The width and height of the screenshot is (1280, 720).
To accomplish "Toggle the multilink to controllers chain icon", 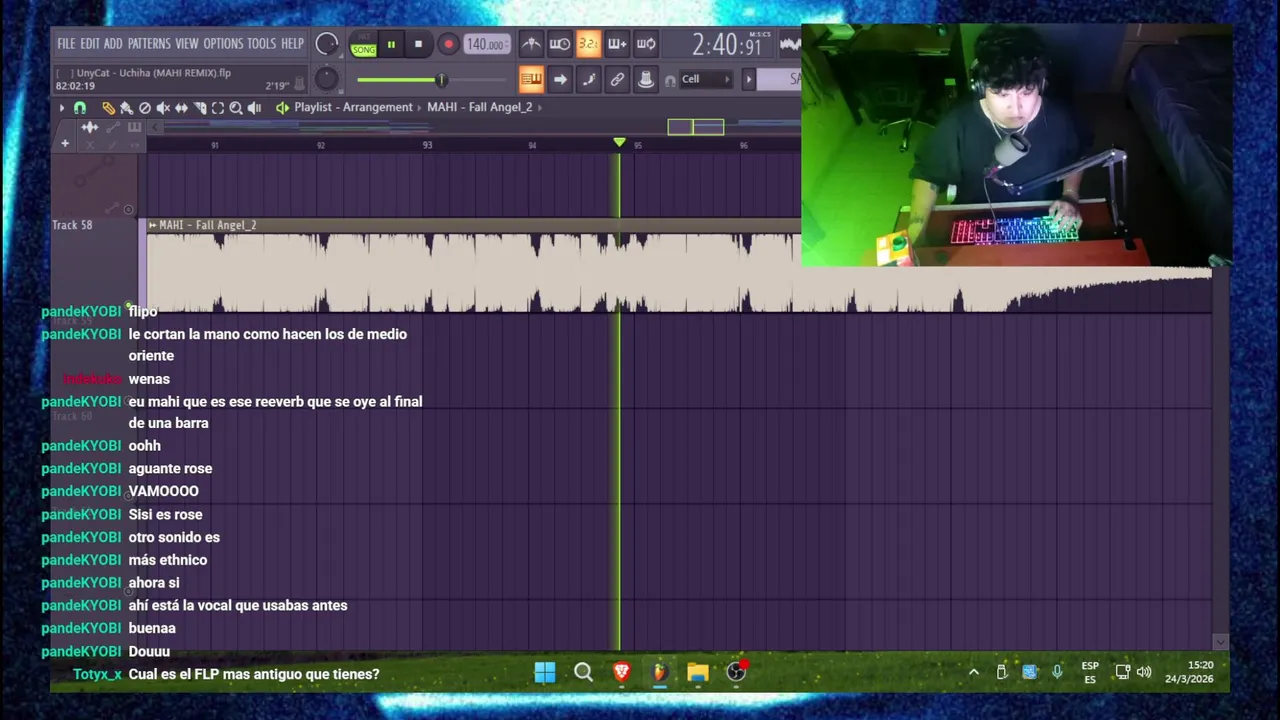I will pos(617,79).
